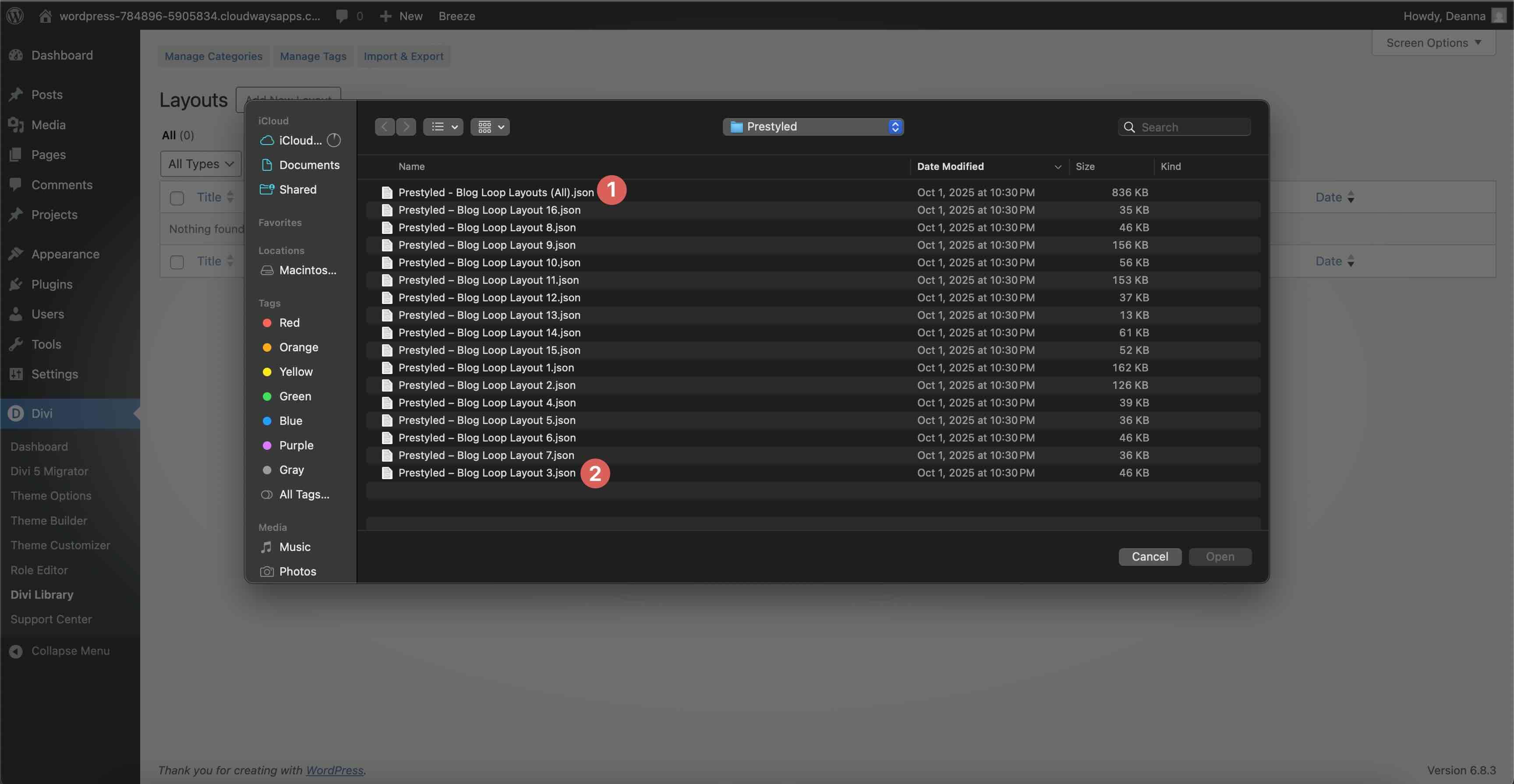Filter files by the Red tag

289,323
